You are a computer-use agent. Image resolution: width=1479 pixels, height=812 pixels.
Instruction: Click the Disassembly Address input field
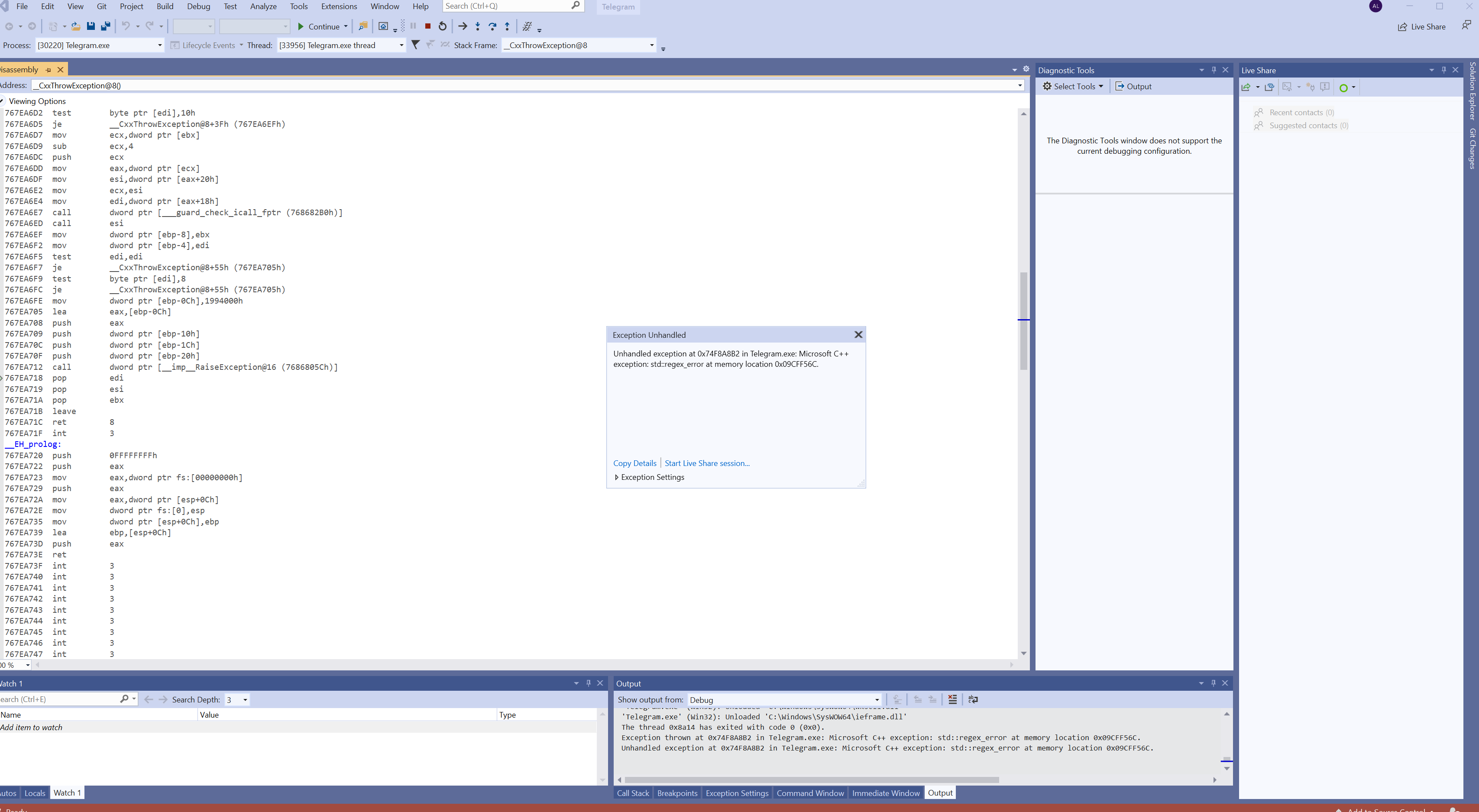coord(517,86)
